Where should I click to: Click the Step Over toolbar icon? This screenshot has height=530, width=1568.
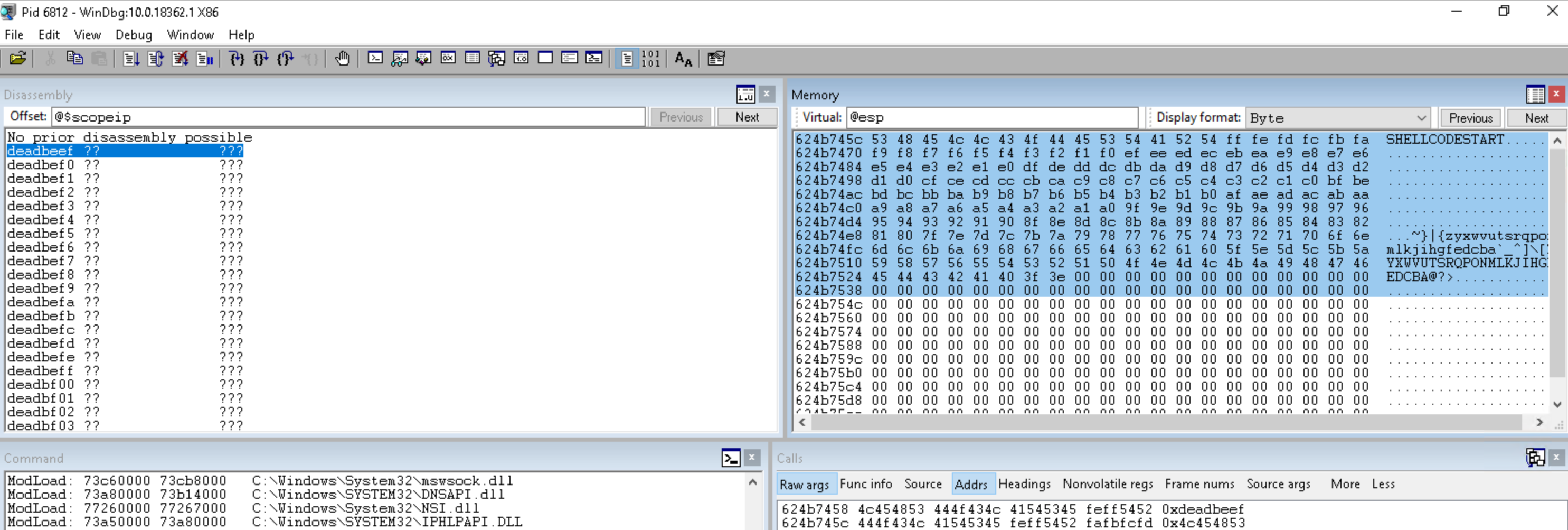[260, 59]
